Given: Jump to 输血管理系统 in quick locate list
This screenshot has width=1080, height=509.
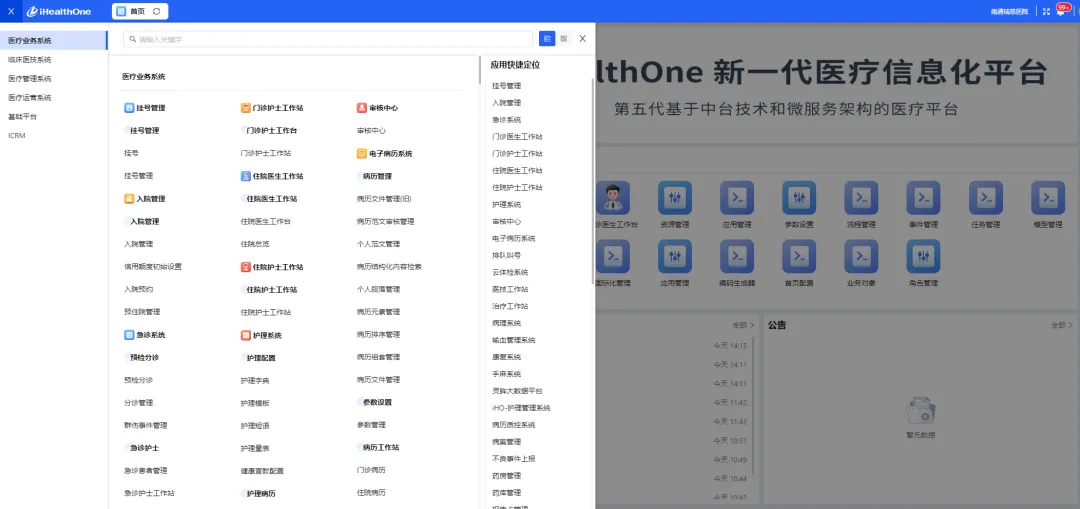Looking at the screenshot, I should tap(514, 340).
